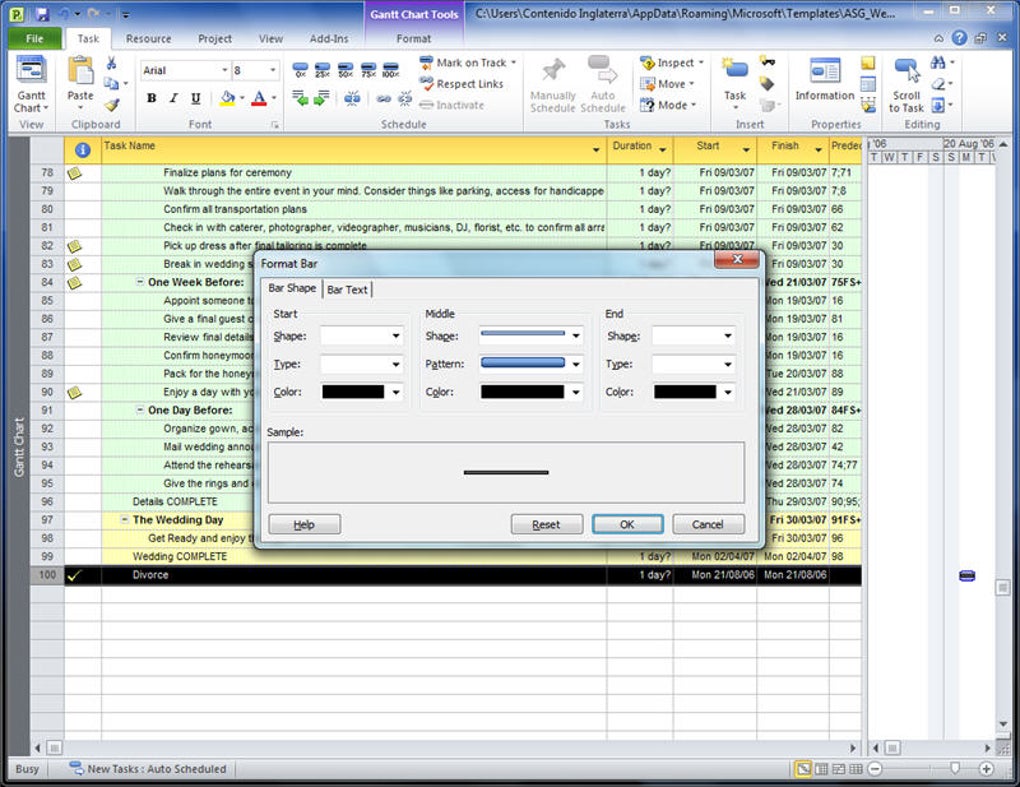Switch to the View ribbon tab
Image resolution: width=1020 pixels, height=787 pixels.
pyautogui.click(x=271, y=38)
